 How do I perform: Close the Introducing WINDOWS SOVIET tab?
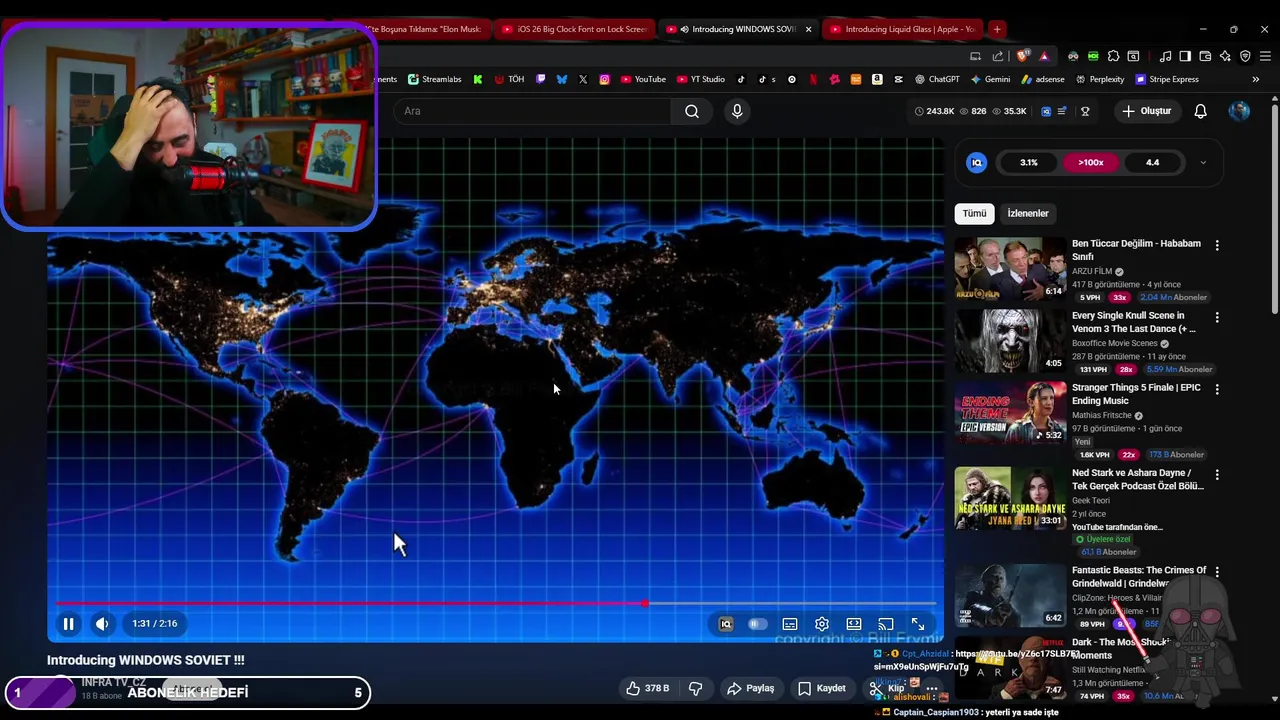808,29
